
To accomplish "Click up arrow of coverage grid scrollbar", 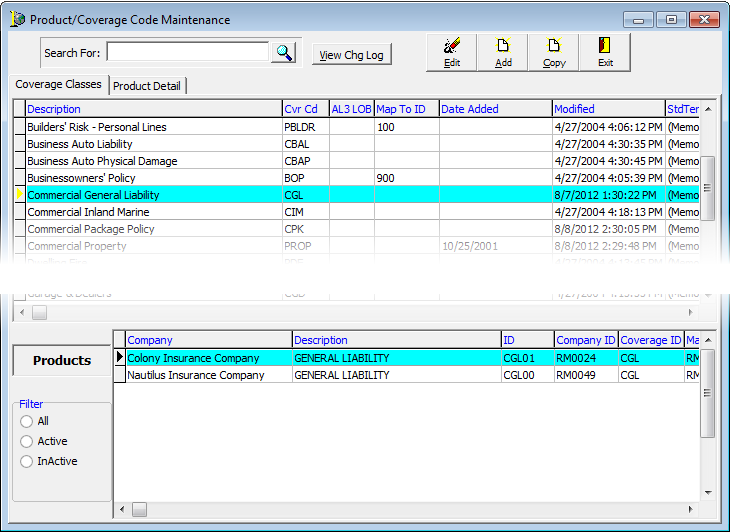I will point(708,109).
